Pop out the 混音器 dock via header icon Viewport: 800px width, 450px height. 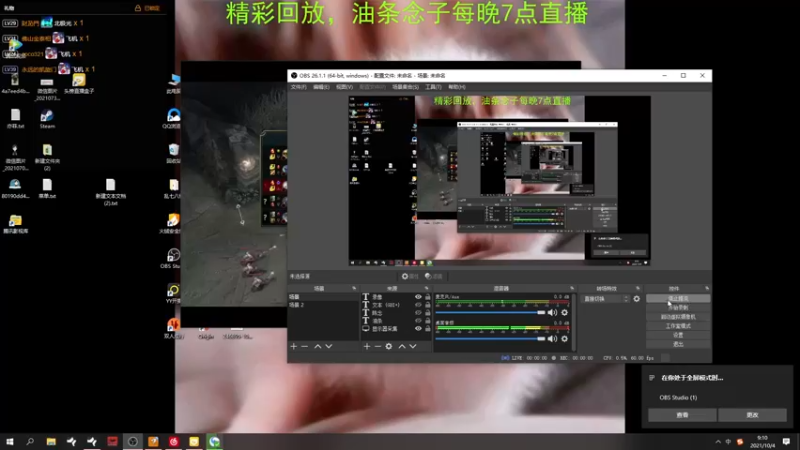[x=572, y=288]
